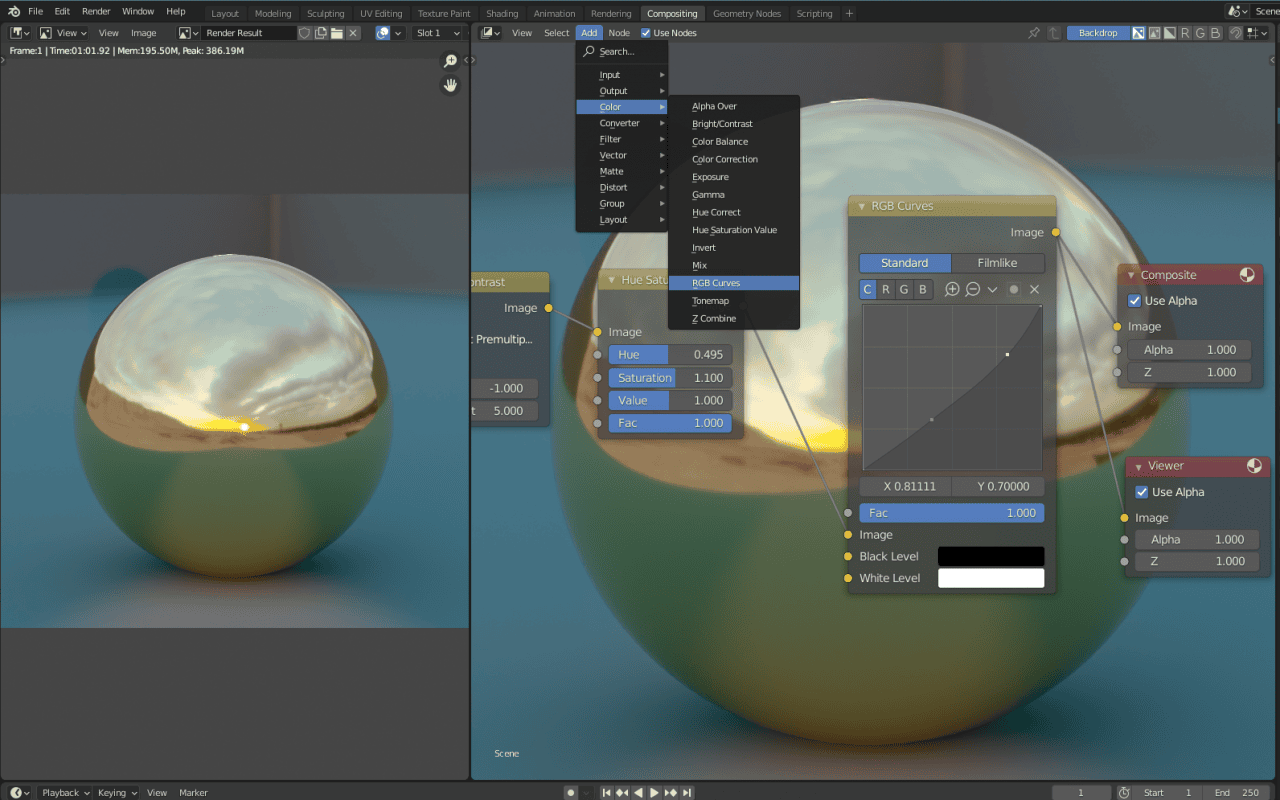The height and width of the screenshot is (800, 1280).
Task: Delete the selected curve point with X
Action: [1034, 289]
